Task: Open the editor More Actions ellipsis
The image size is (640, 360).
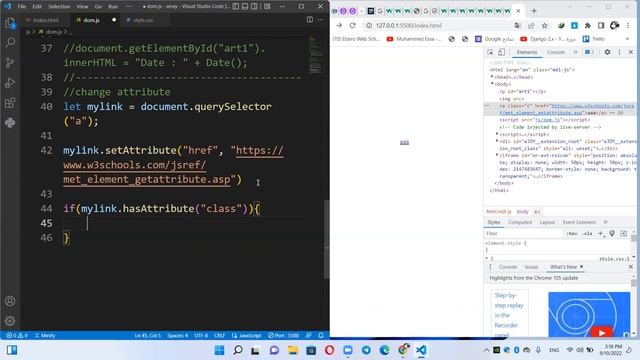Action: [x=321, y=20]
